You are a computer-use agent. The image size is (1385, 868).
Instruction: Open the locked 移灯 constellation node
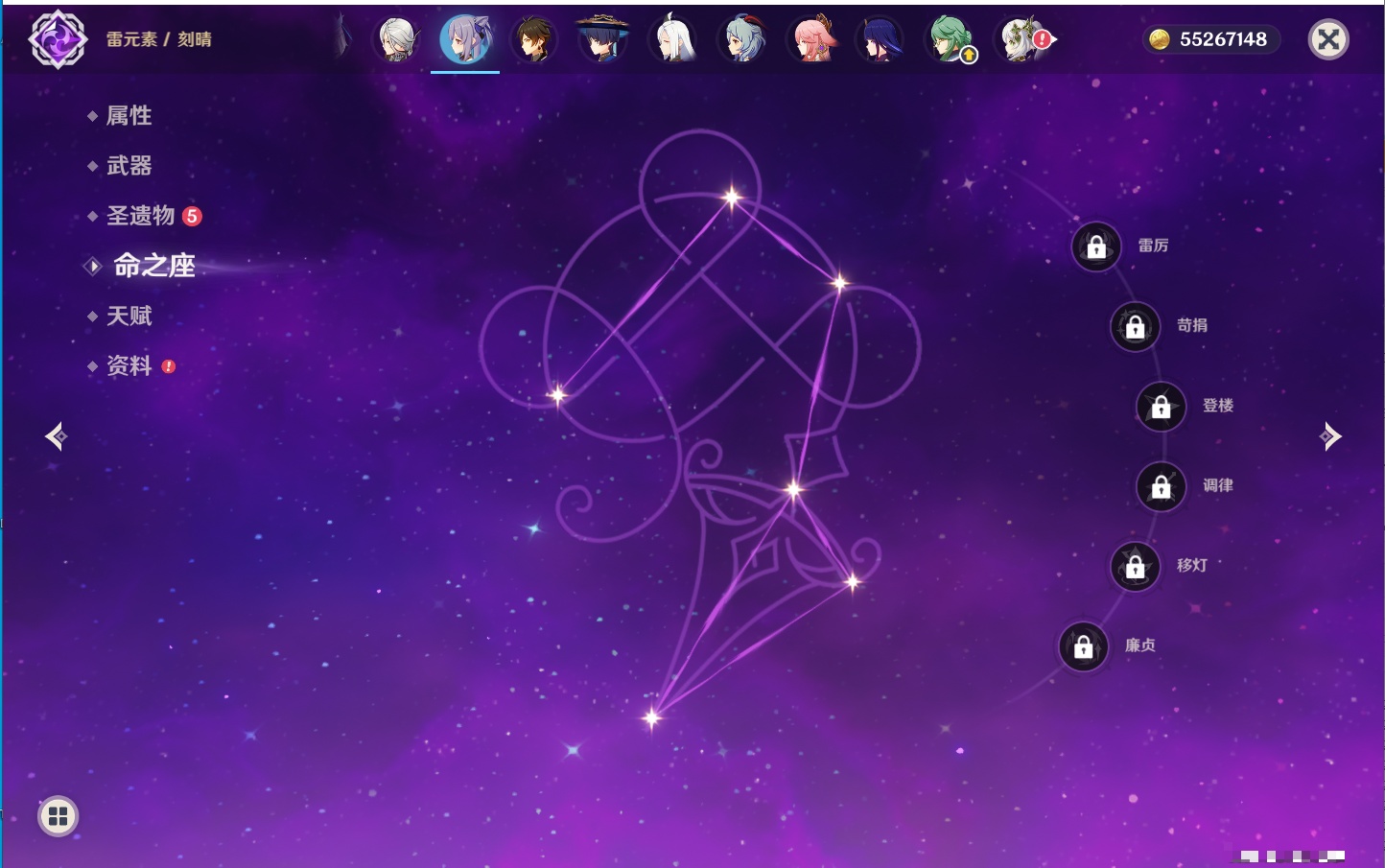click(x=1136, y=566)
